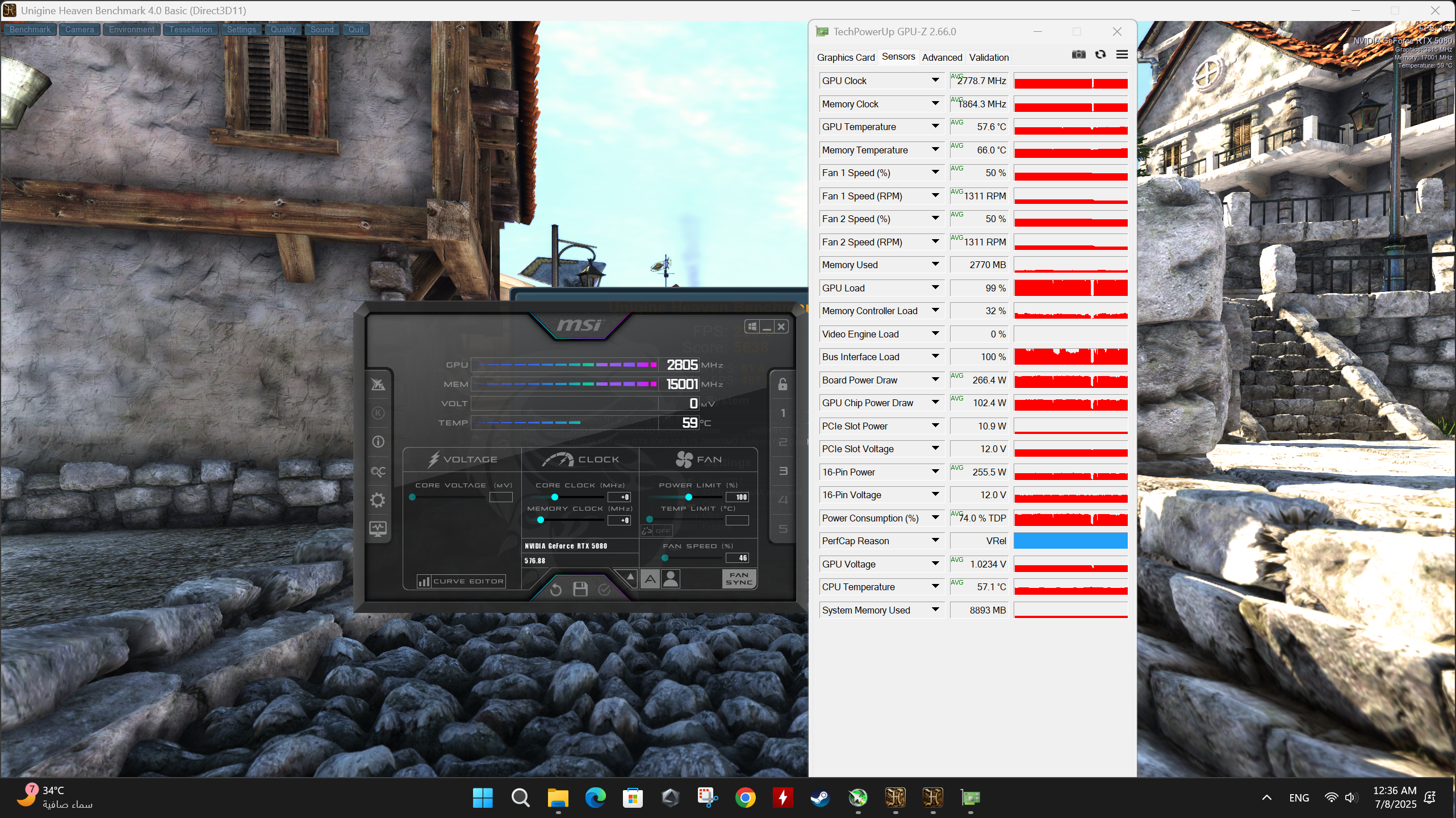
Task: Launch the OC Scanner in Afterburner
Action: 378,471
